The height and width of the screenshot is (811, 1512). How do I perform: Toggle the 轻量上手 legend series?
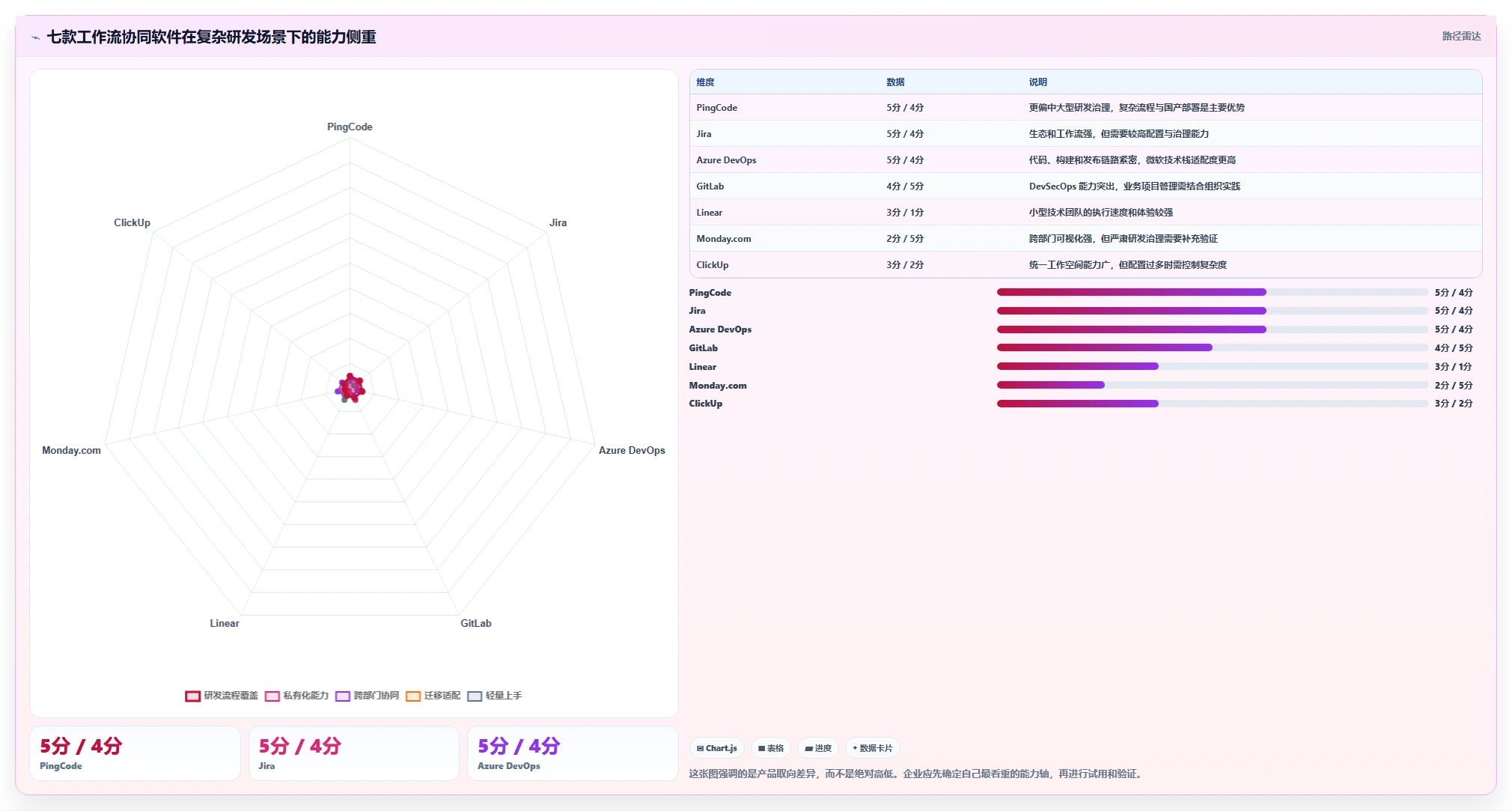pyautogui.click(x=494, y=696)
